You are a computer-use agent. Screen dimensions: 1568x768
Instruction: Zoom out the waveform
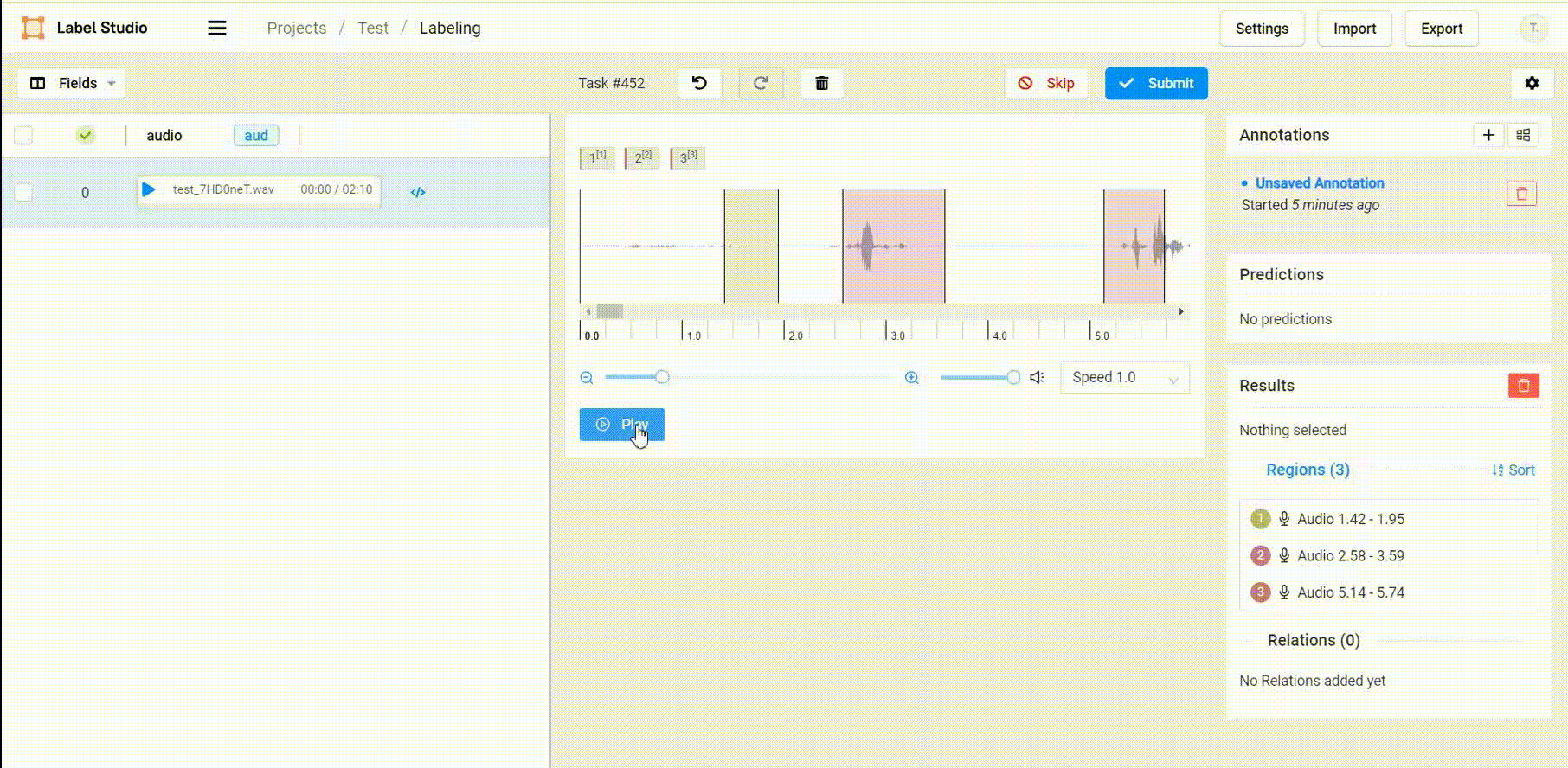tap(587, 377)
